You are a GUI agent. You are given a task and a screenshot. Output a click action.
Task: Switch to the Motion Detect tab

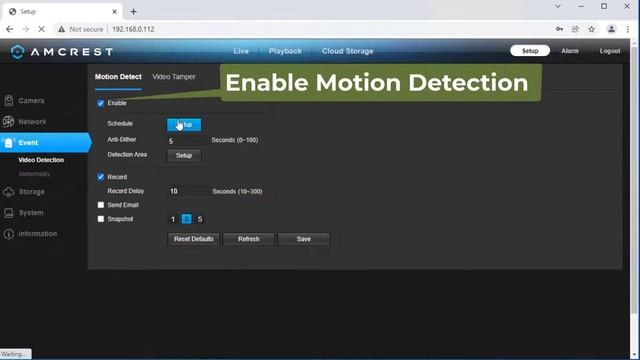point(118,77)
